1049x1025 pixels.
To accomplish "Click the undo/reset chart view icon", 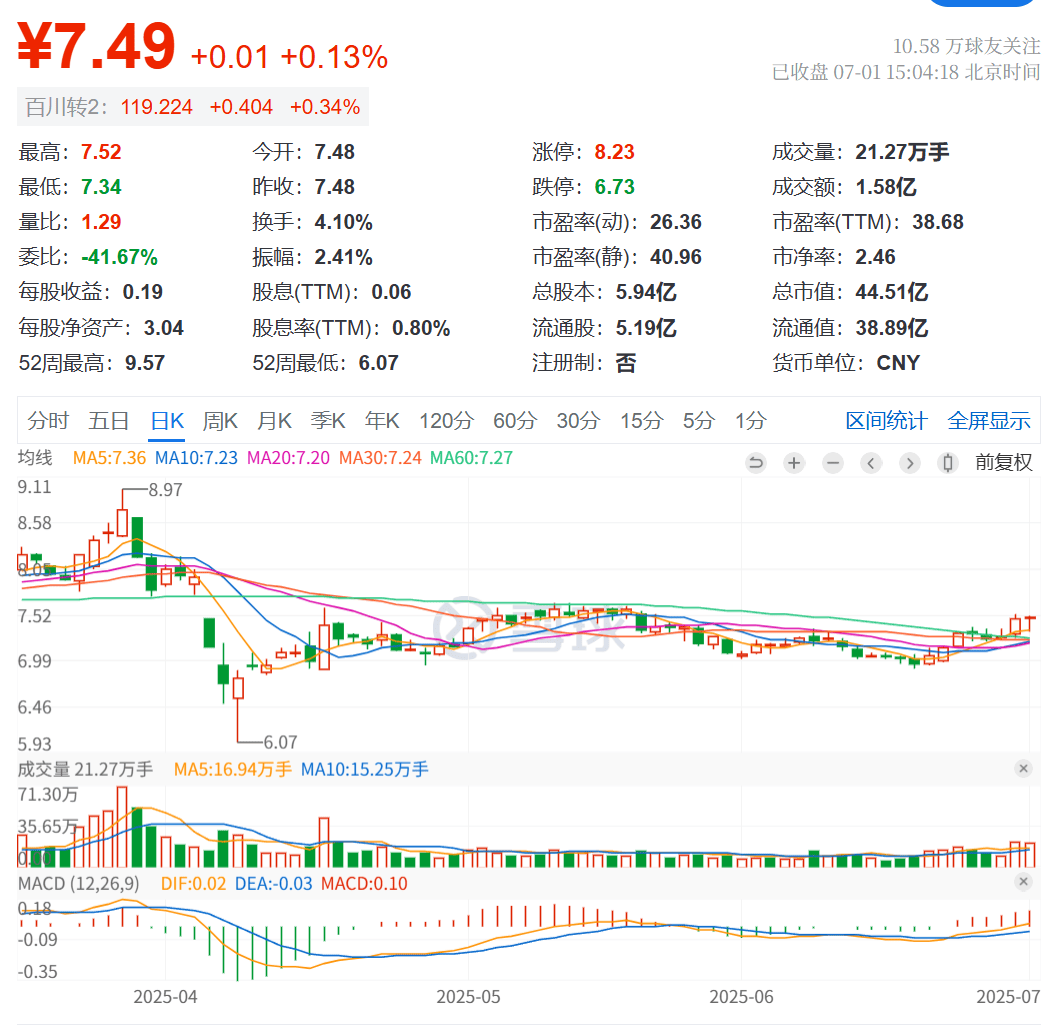I will (756, 462).
